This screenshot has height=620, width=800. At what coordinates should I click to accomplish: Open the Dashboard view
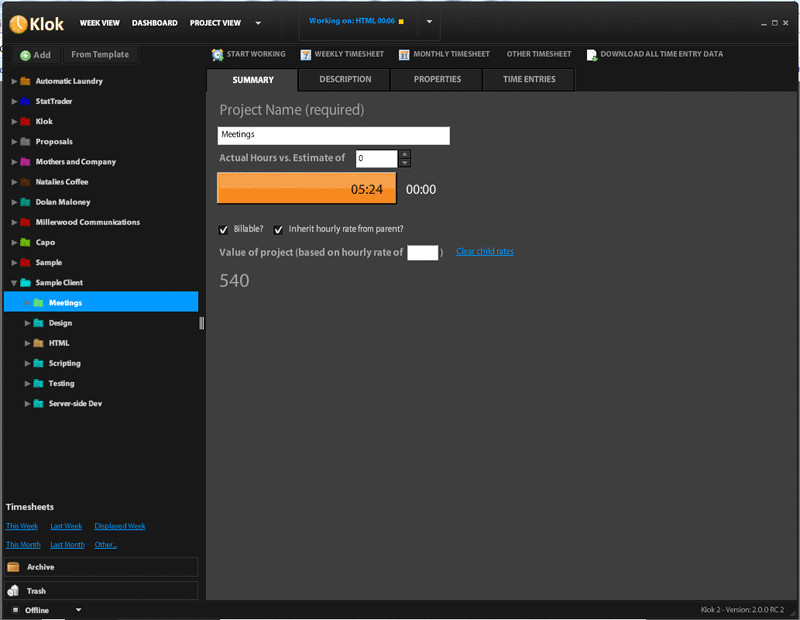point(155,23)
